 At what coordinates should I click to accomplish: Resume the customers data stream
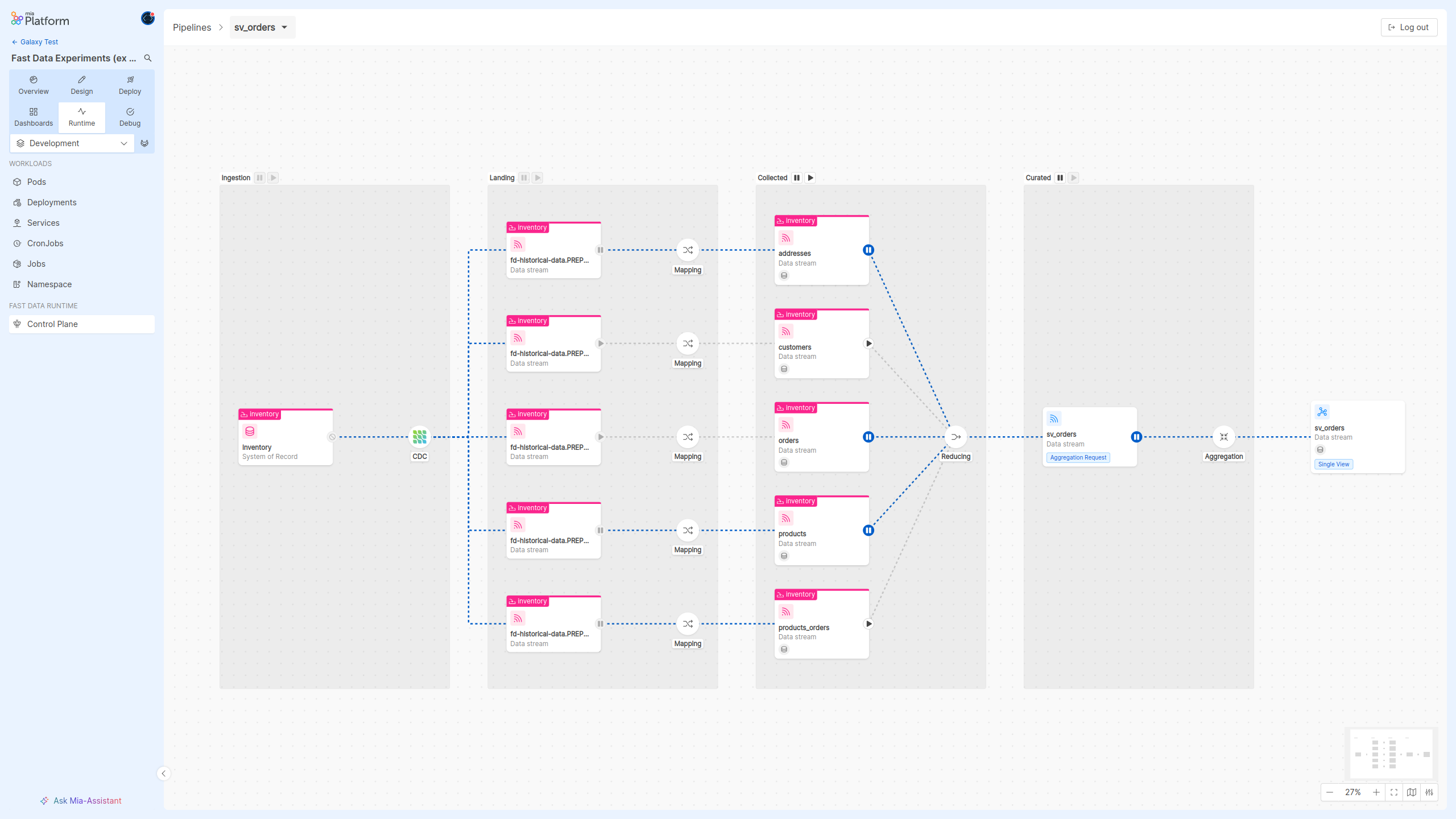click(x=868, y=343)
